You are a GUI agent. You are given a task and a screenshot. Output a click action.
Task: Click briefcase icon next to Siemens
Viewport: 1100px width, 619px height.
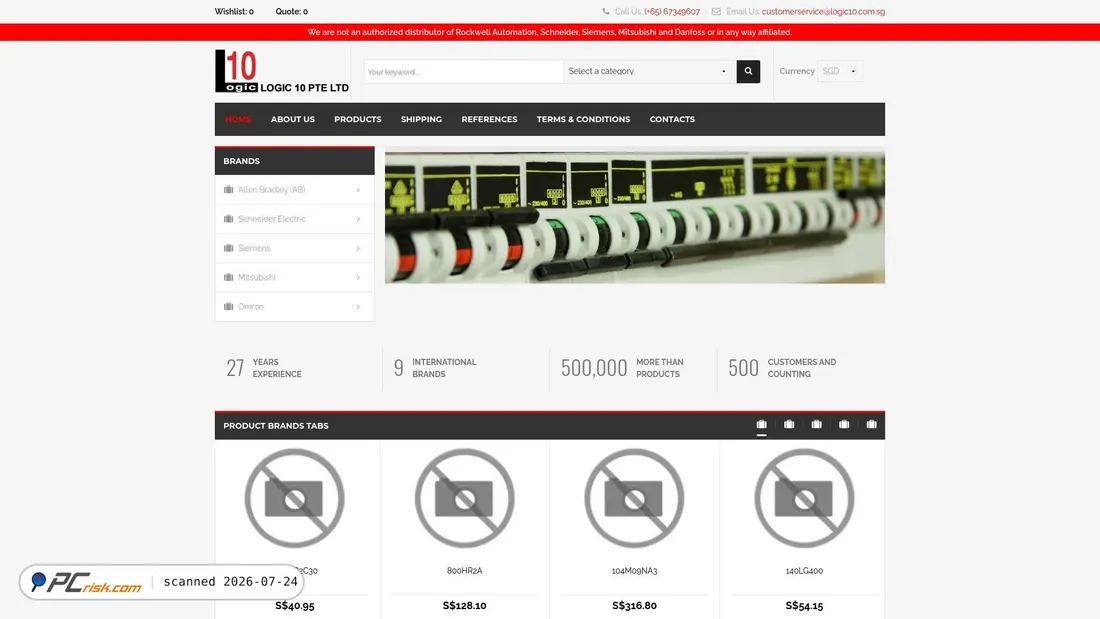228,248
